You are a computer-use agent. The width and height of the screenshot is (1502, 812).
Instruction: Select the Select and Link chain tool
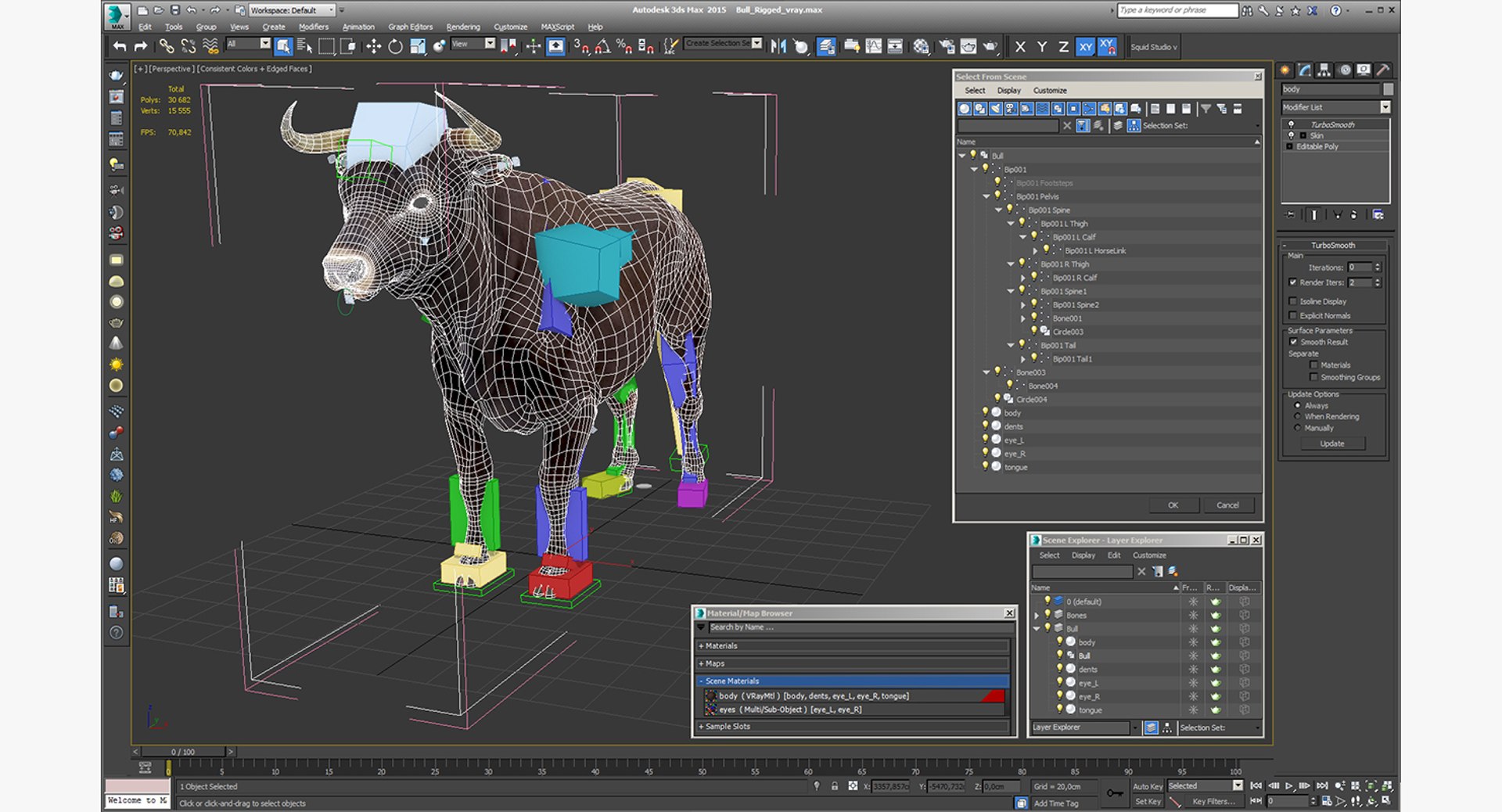click(167, 47)
